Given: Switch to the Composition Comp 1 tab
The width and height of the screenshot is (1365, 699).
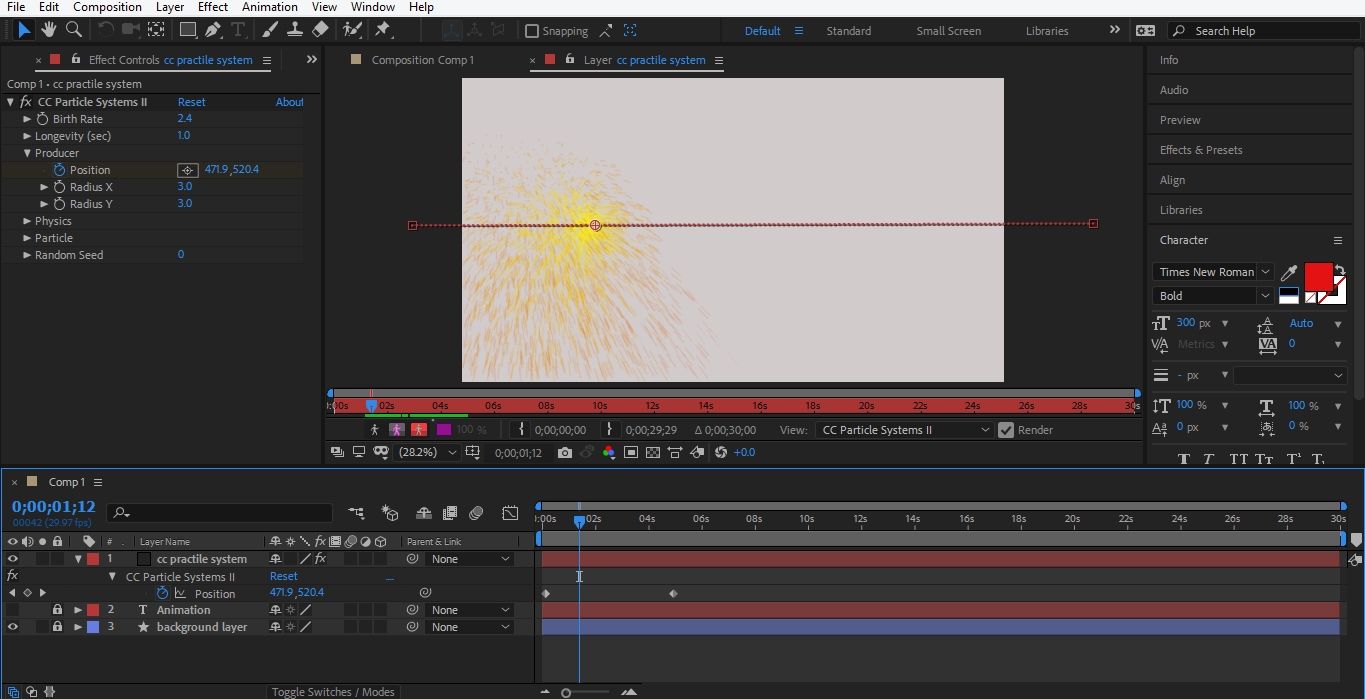Looking at the screenshot, I should tap(422, 60).
